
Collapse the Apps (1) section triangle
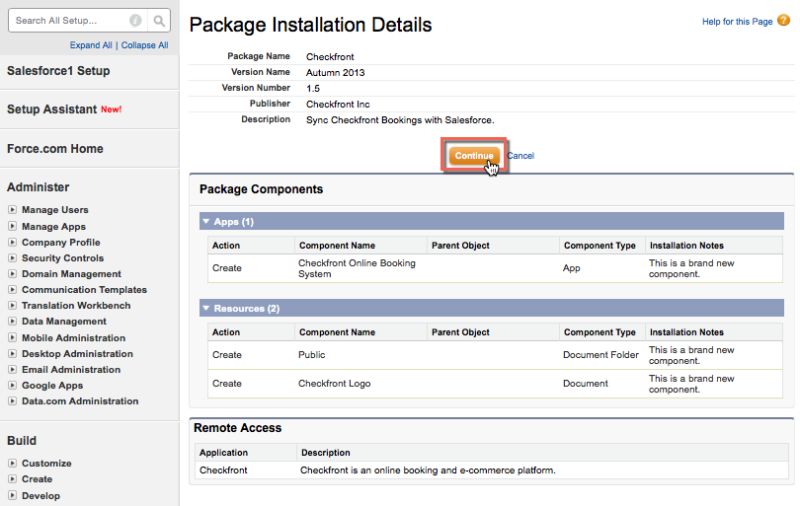206,221
